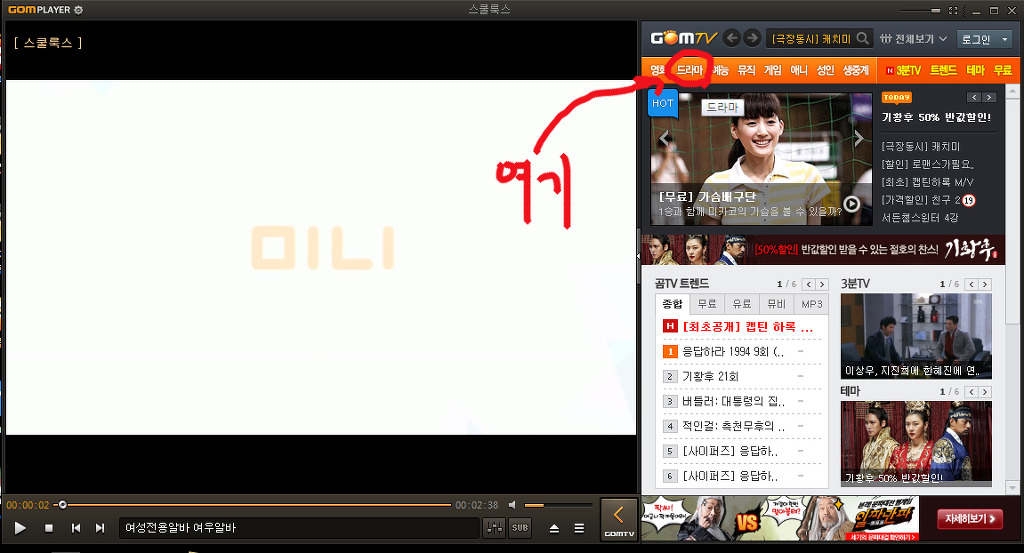This screenshot has height=553, width=1024.
Task: Open the 테마 menu item in orange bar
Action: coord(975,71)
